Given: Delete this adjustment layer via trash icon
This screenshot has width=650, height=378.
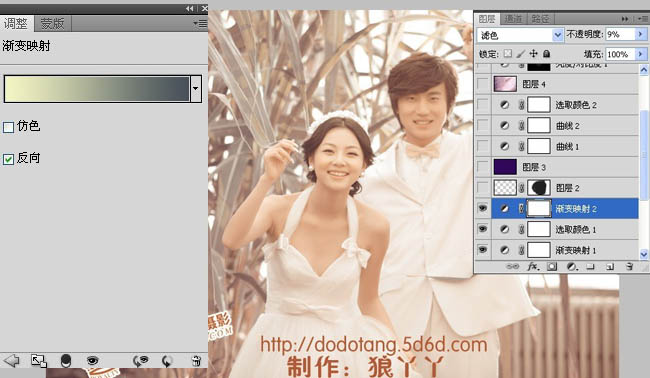Looking at the screenshot, I should (196, 361).
